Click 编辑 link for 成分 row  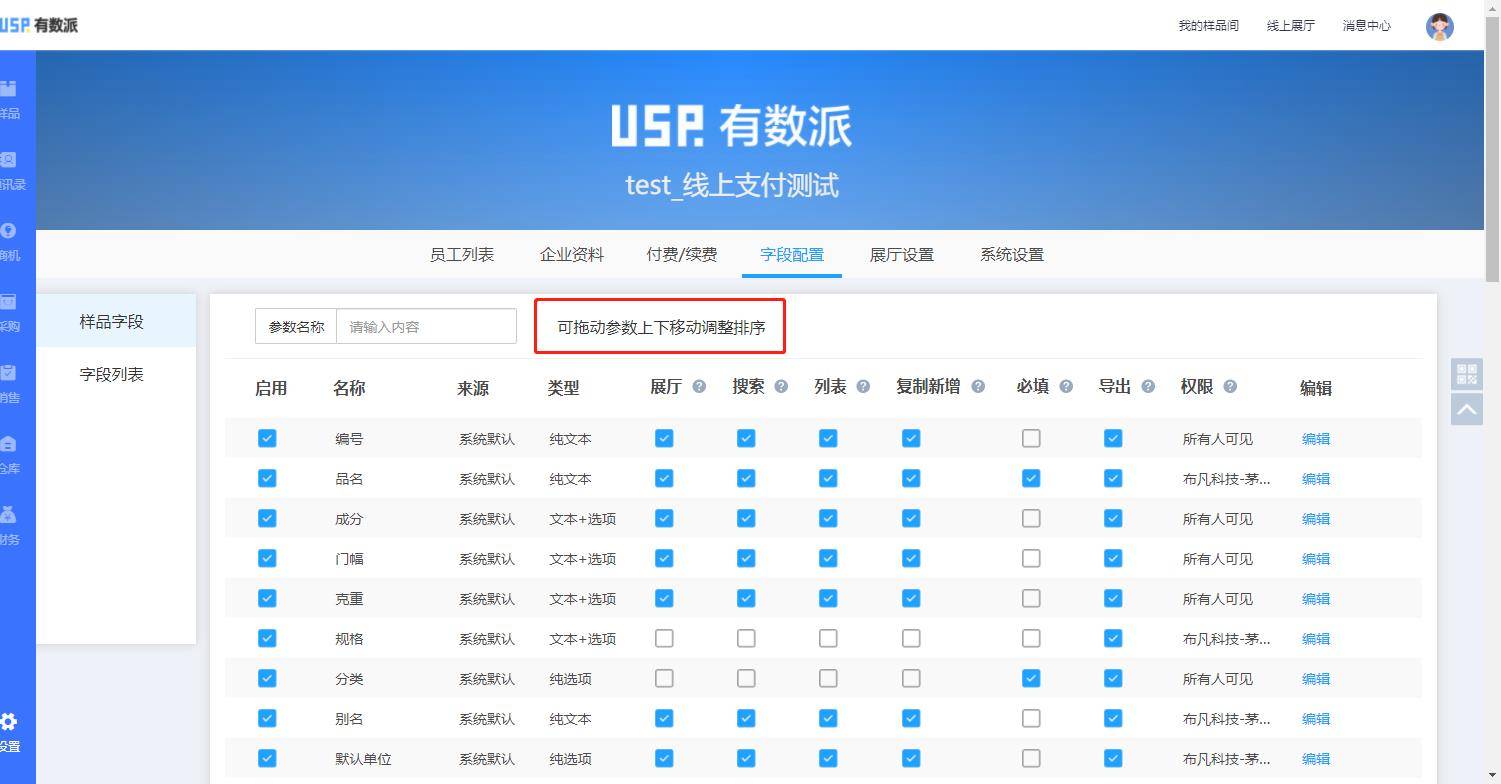pos(1316,518)
